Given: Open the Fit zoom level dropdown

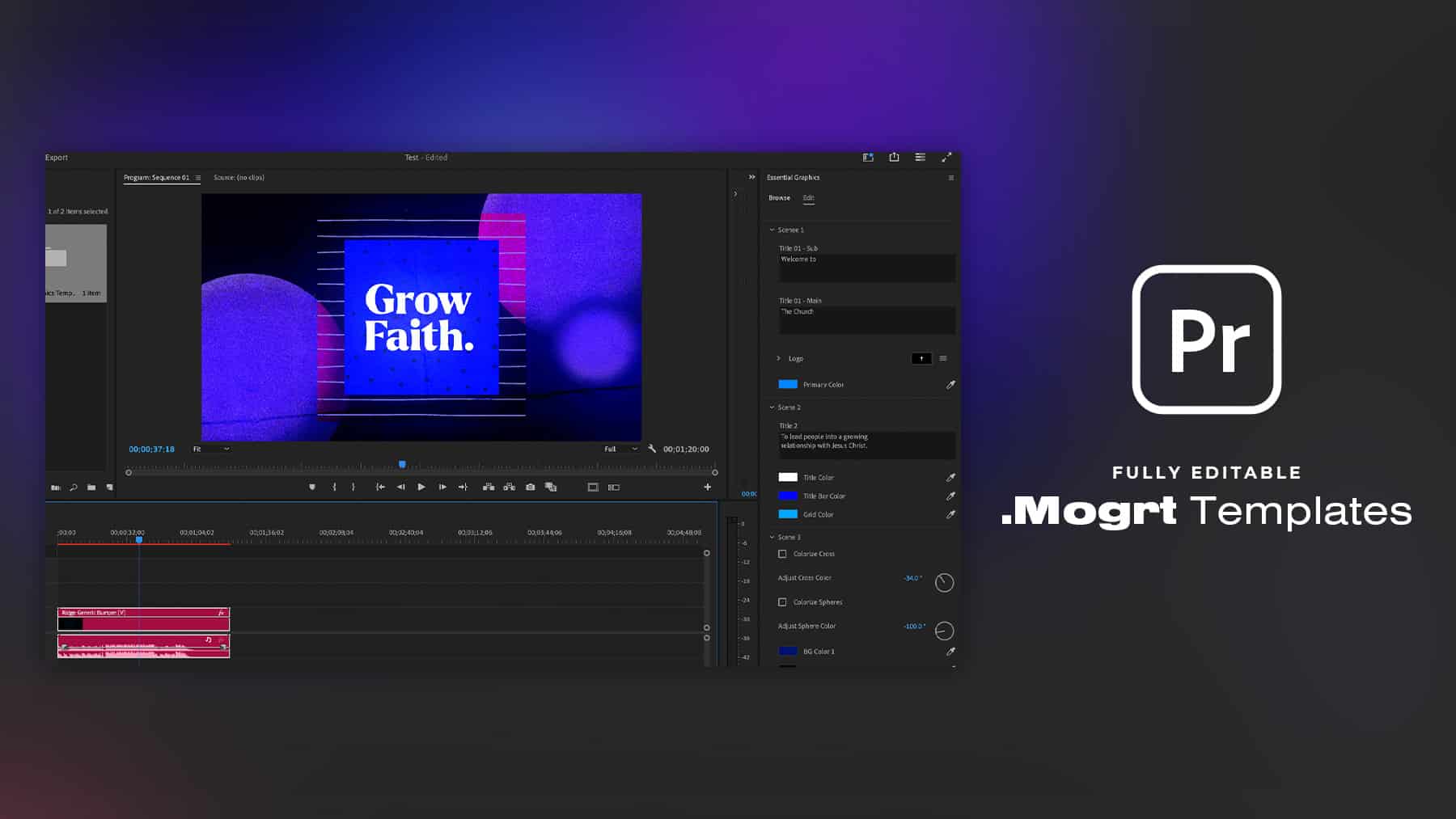Looking at the screenshot, I should (211, 449).
